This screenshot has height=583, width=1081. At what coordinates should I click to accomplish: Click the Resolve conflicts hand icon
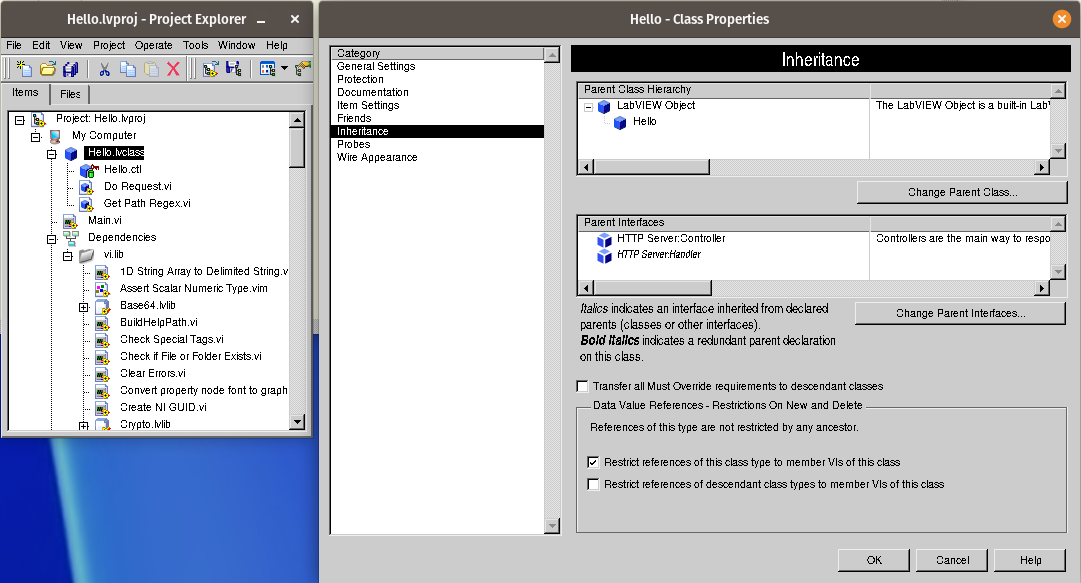(x=302, y=68)
